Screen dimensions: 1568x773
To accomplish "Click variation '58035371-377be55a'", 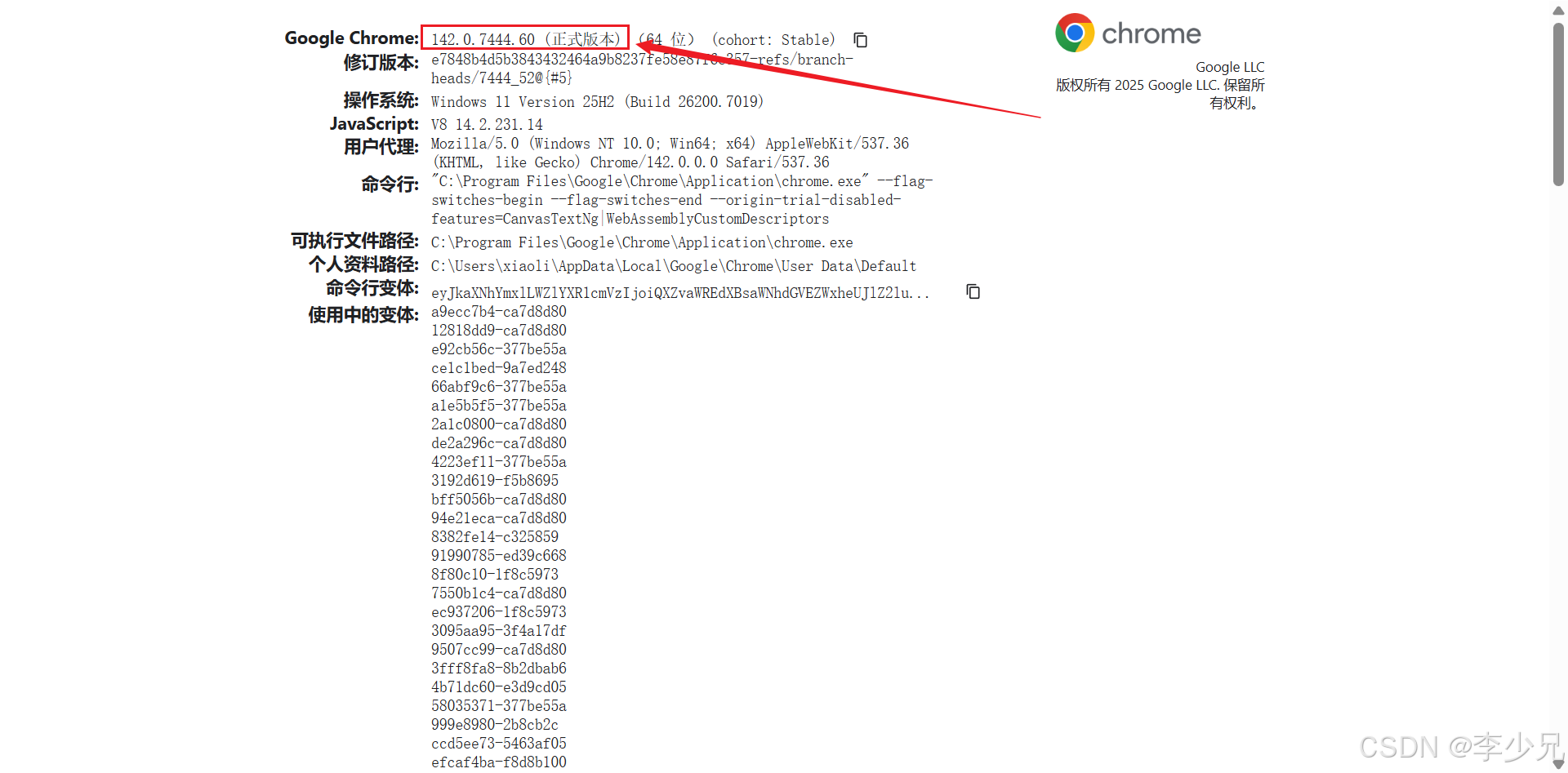I will click(499, 706).
